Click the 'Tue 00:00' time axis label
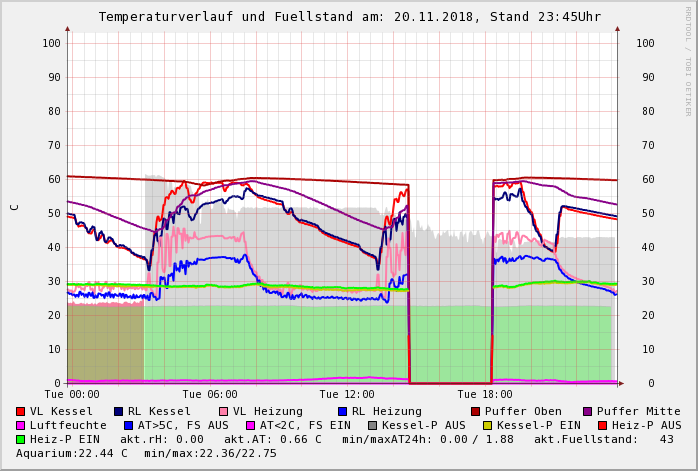This screenshot has width=698, height=471. [x=71, y=395]
